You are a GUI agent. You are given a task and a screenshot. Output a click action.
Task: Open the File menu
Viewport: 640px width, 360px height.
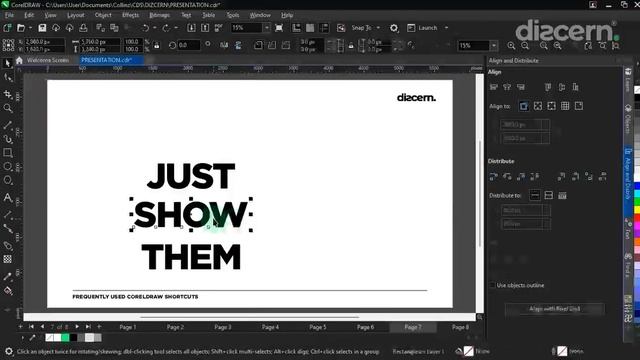[9, 15]
